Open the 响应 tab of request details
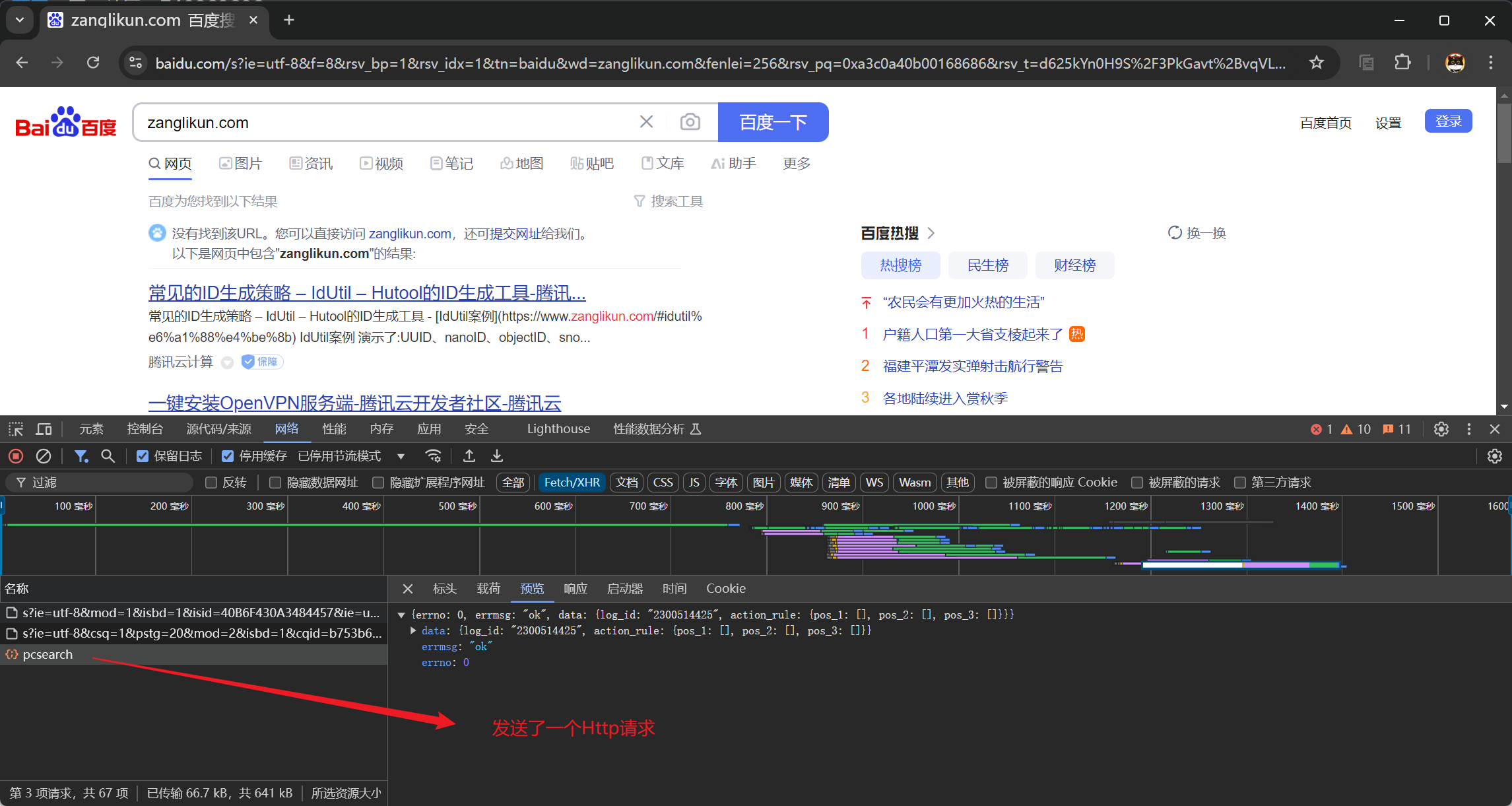The height and width of the screenshot is (806, 1512). click(x=575, y=588)
